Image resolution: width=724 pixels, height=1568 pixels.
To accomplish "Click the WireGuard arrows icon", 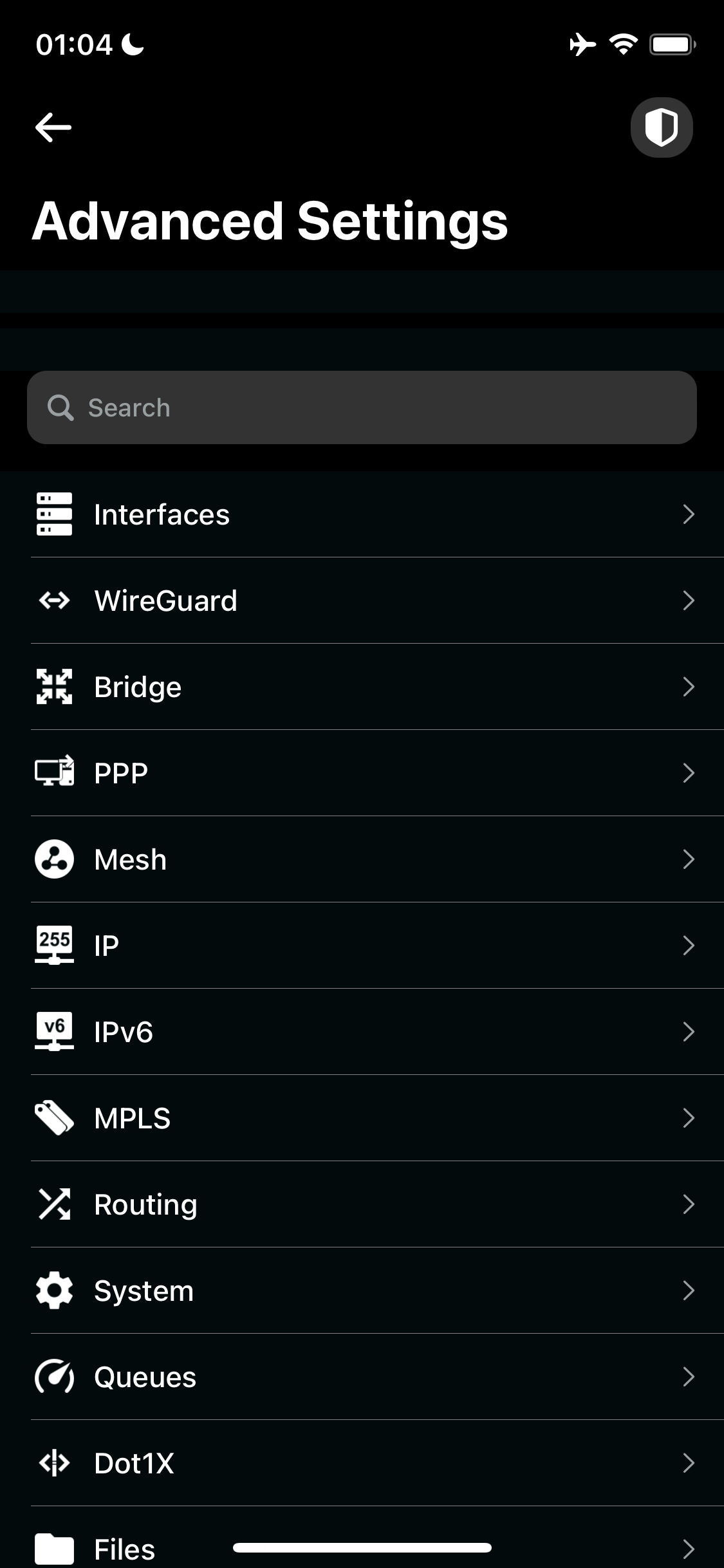I will [x=54, y=601].
